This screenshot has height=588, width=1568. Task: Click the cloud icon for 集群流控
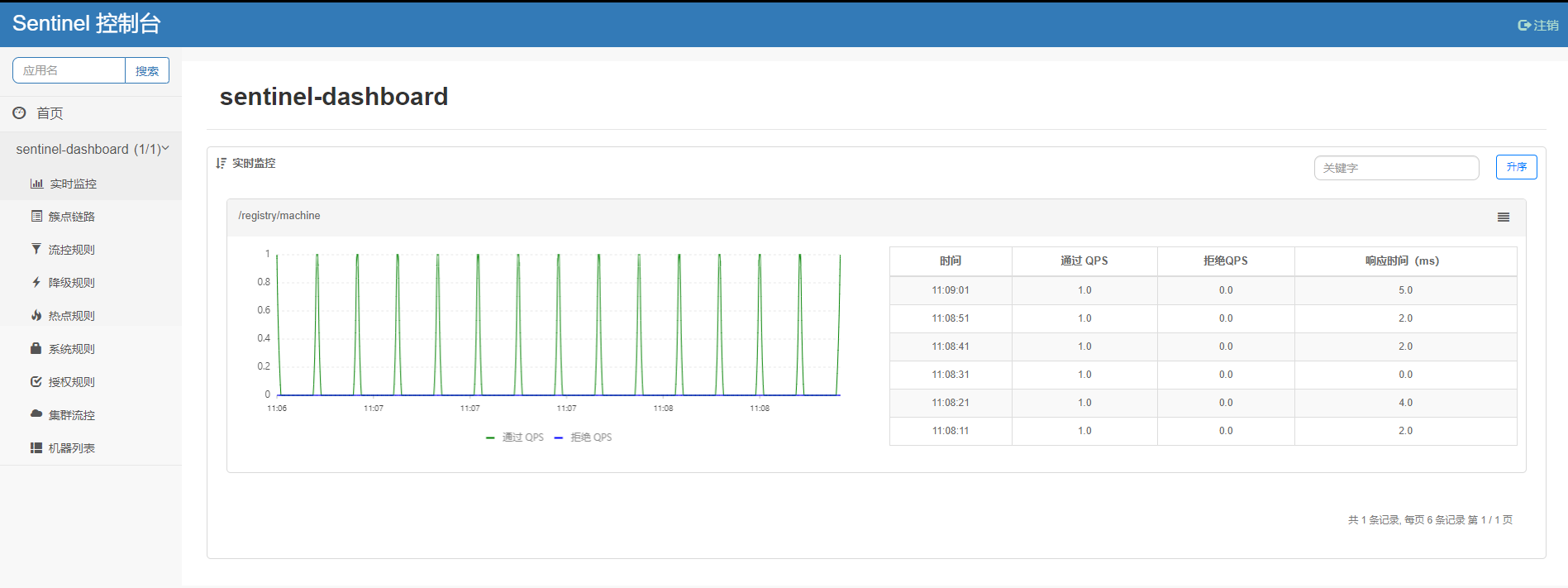tap(36, 414)
